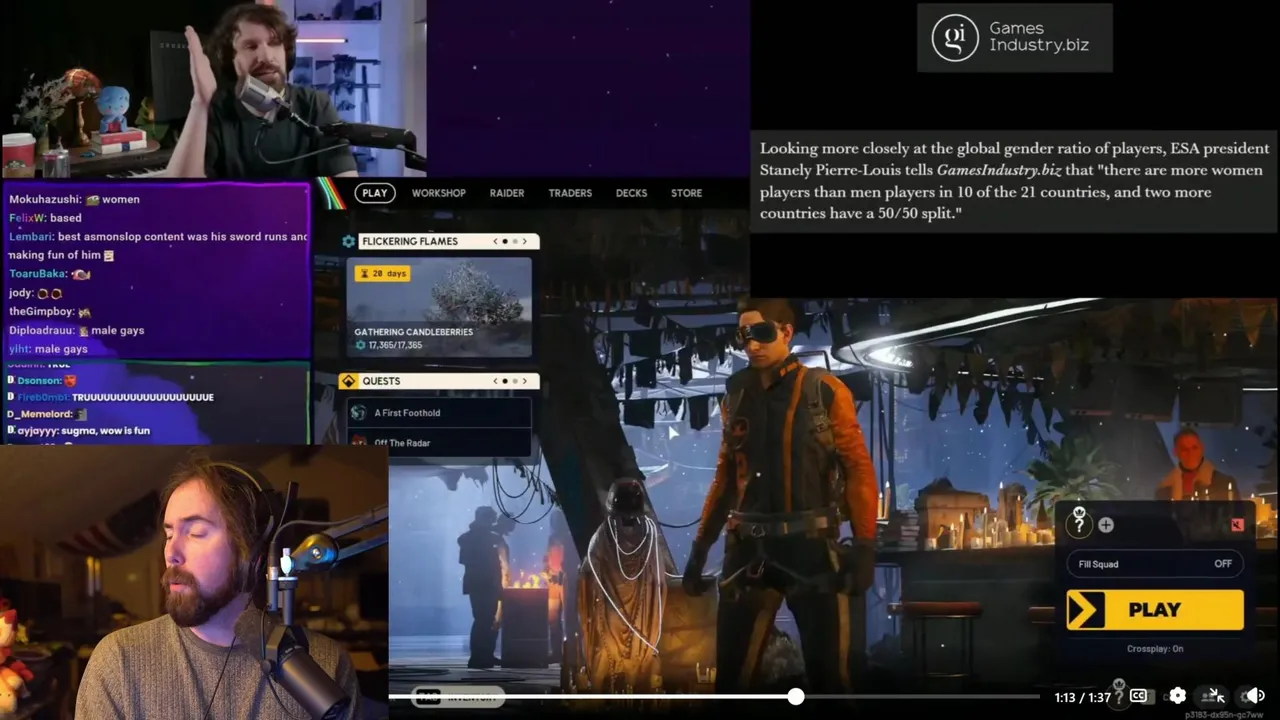Click Dsonson's chat username

coord(38,381)
